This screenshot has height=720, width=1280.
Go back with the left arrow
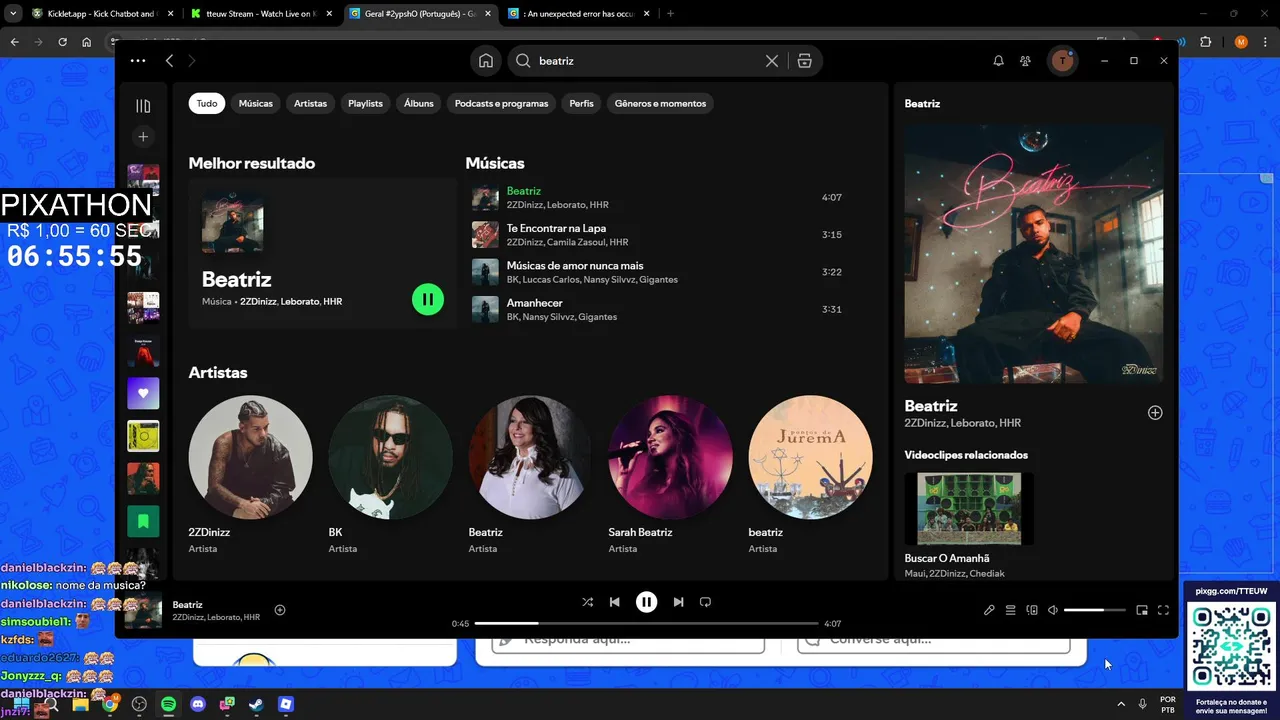click(x=169, y=61)
